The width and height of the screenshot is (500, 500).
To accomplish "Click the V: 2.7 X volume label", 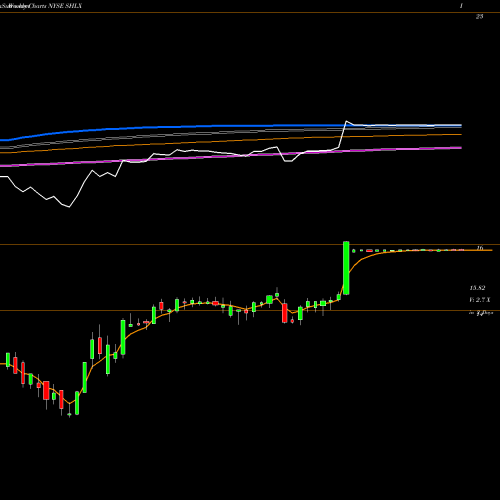I will click(480, 300).
